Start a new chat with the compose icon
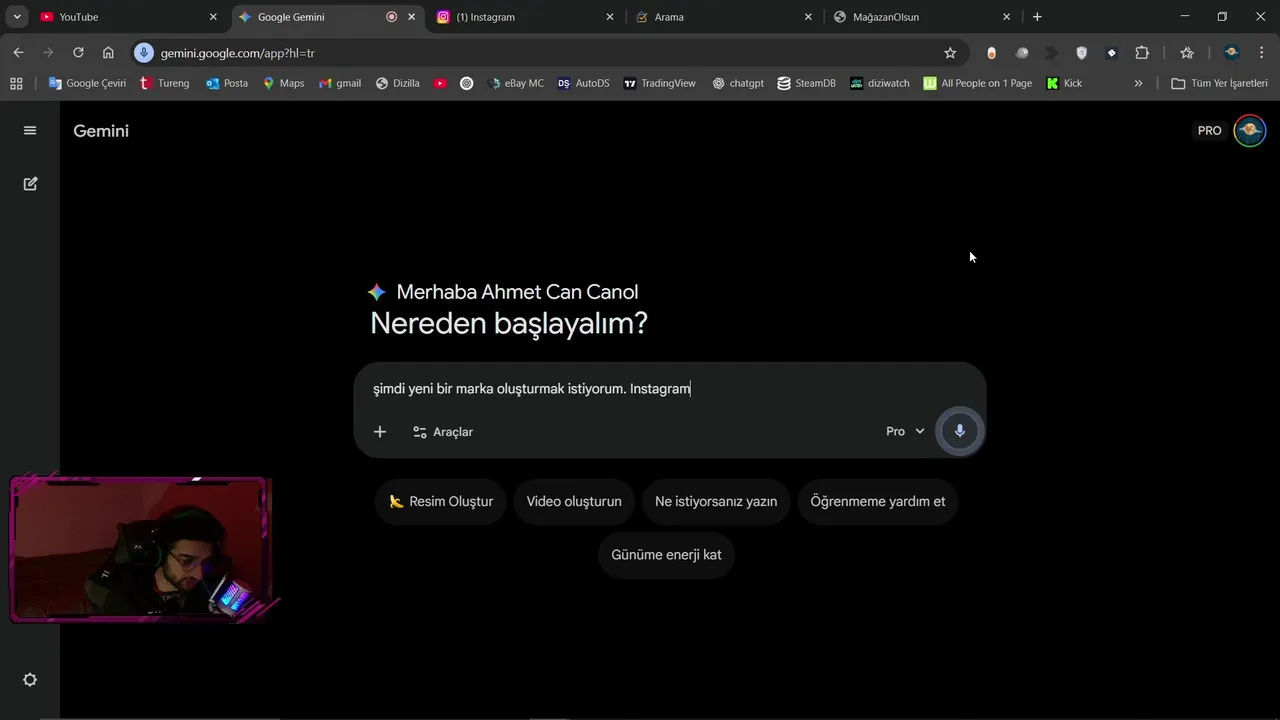 click(30, 184)
